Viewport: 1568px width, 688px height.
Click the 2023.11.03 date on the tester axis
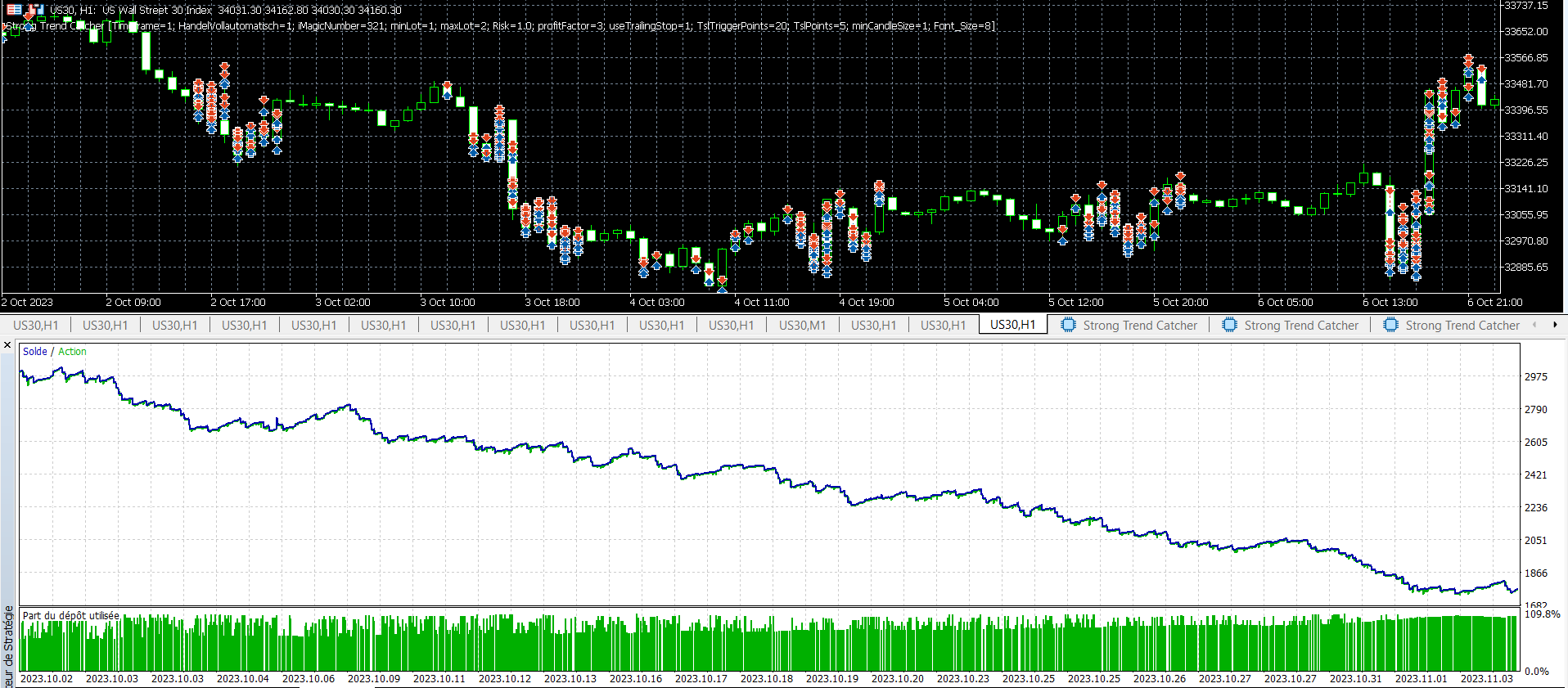point(1487,679)
